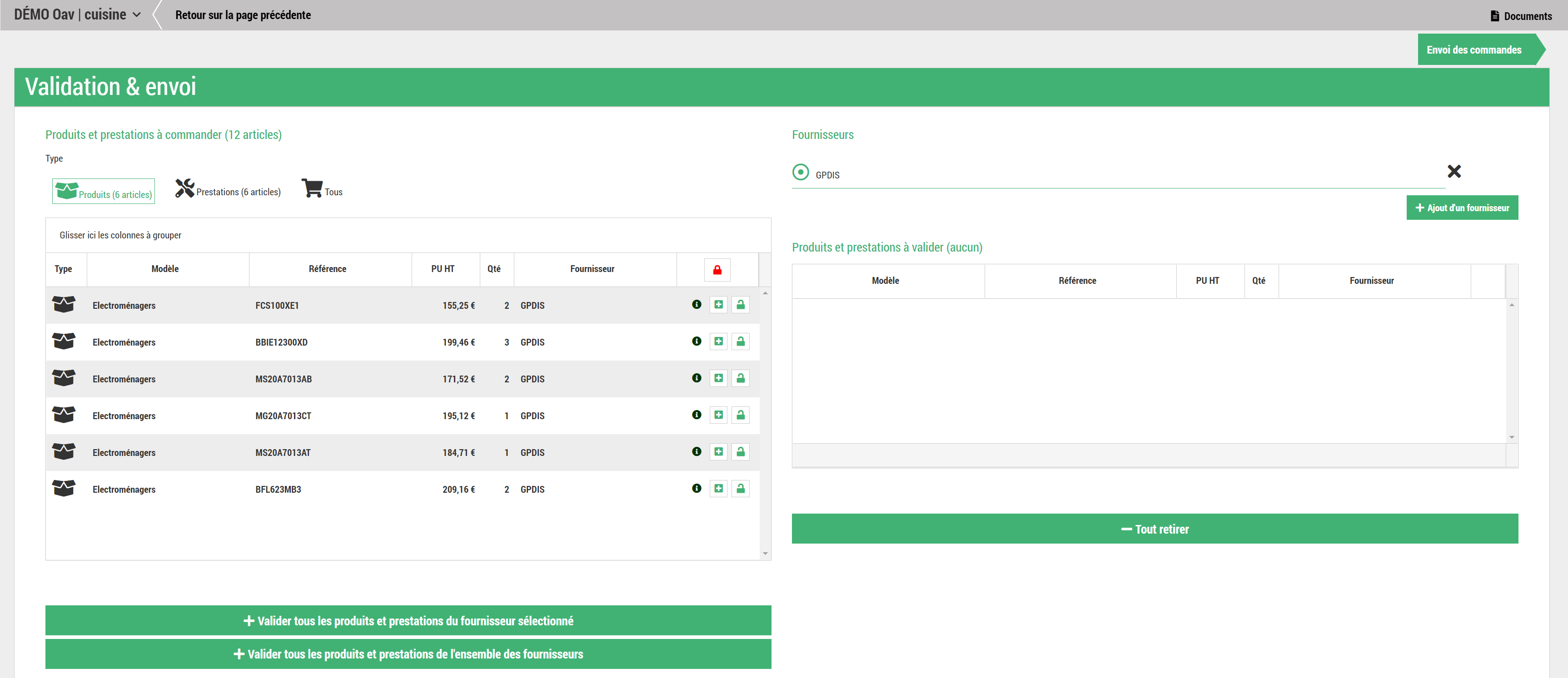Screen dimensions: 1568x678
Task: Add the BBIE12300XD product with the plus icon
Action: (x=718, y=341)
